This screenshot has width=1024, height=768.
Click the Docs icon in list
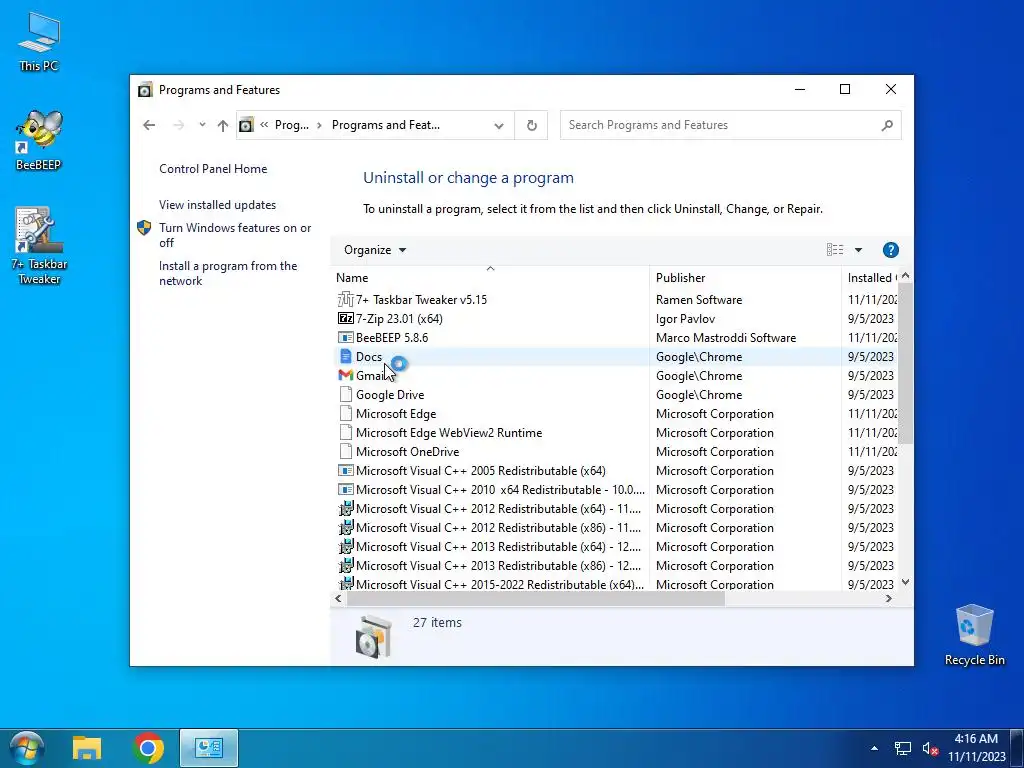[x=345, y=357]
